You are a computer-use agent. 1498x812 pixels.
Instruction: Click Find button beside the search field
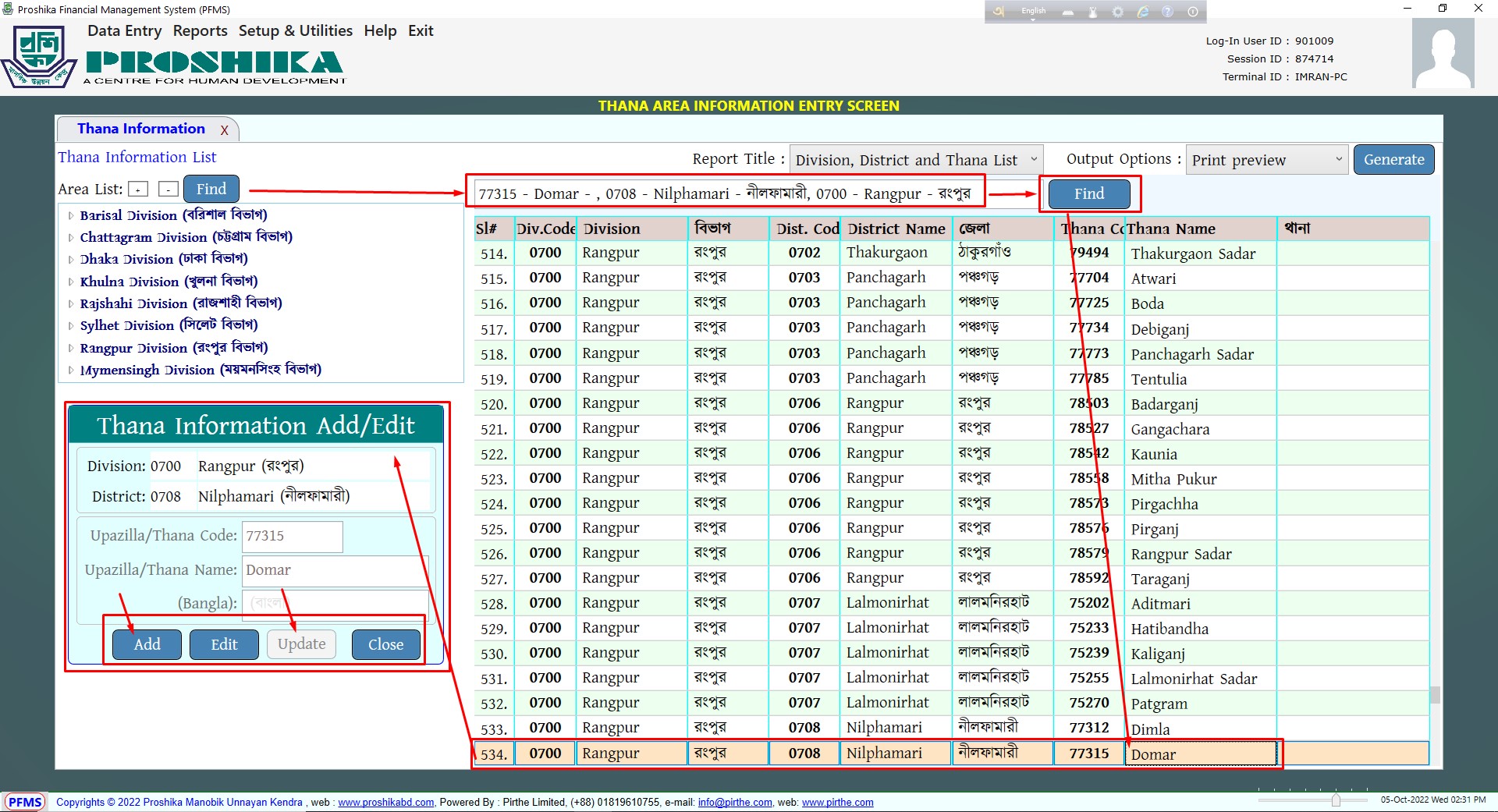(1089, 193)
